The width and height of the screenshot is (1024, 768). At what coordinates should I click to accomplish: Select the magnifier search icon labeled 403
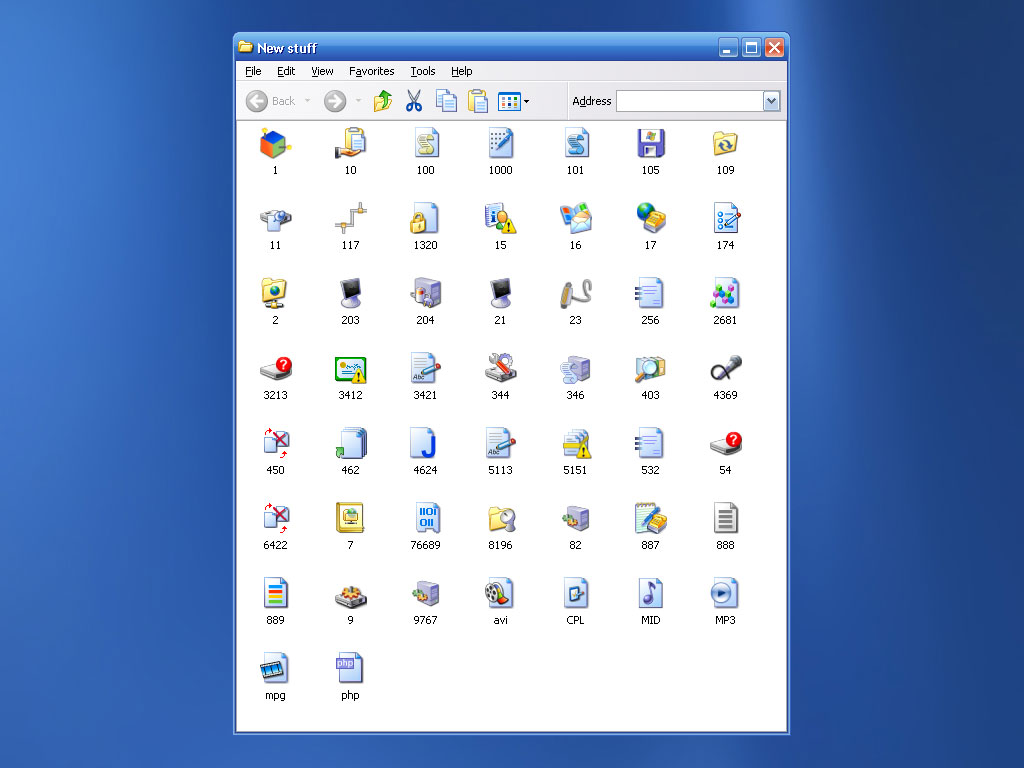[650, 368]
